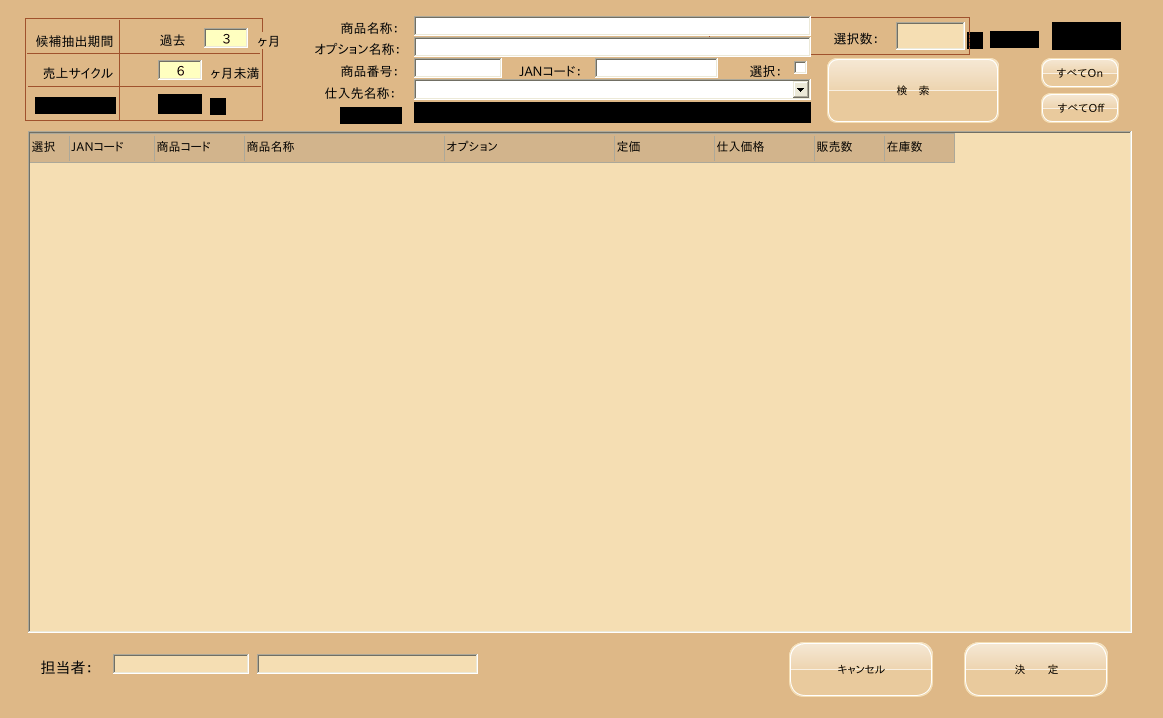The height and width of the screenshot is (718, 1163).
Task: Click the 担当者: label
Action: click(x=66, y=668)
